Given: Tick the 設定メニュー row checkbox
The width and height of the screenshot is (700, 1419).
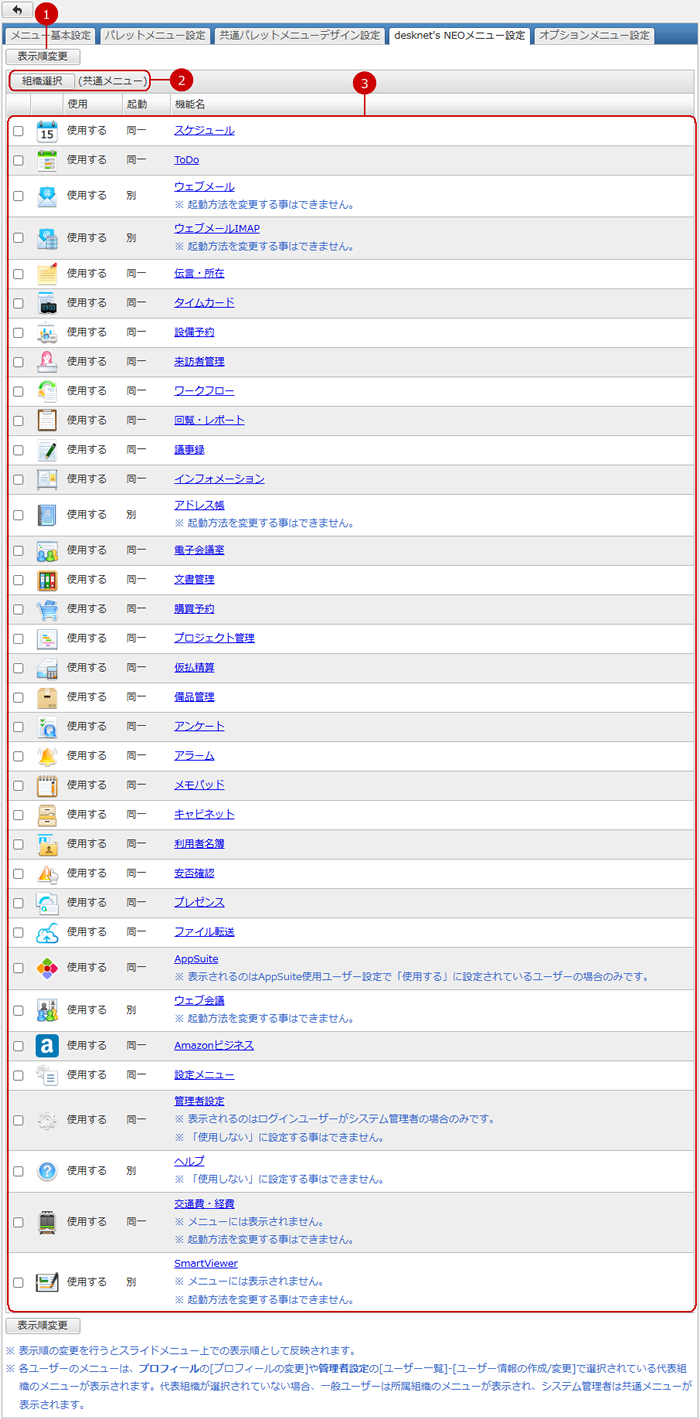Looking at the screenshot, I should point(18,1076).
